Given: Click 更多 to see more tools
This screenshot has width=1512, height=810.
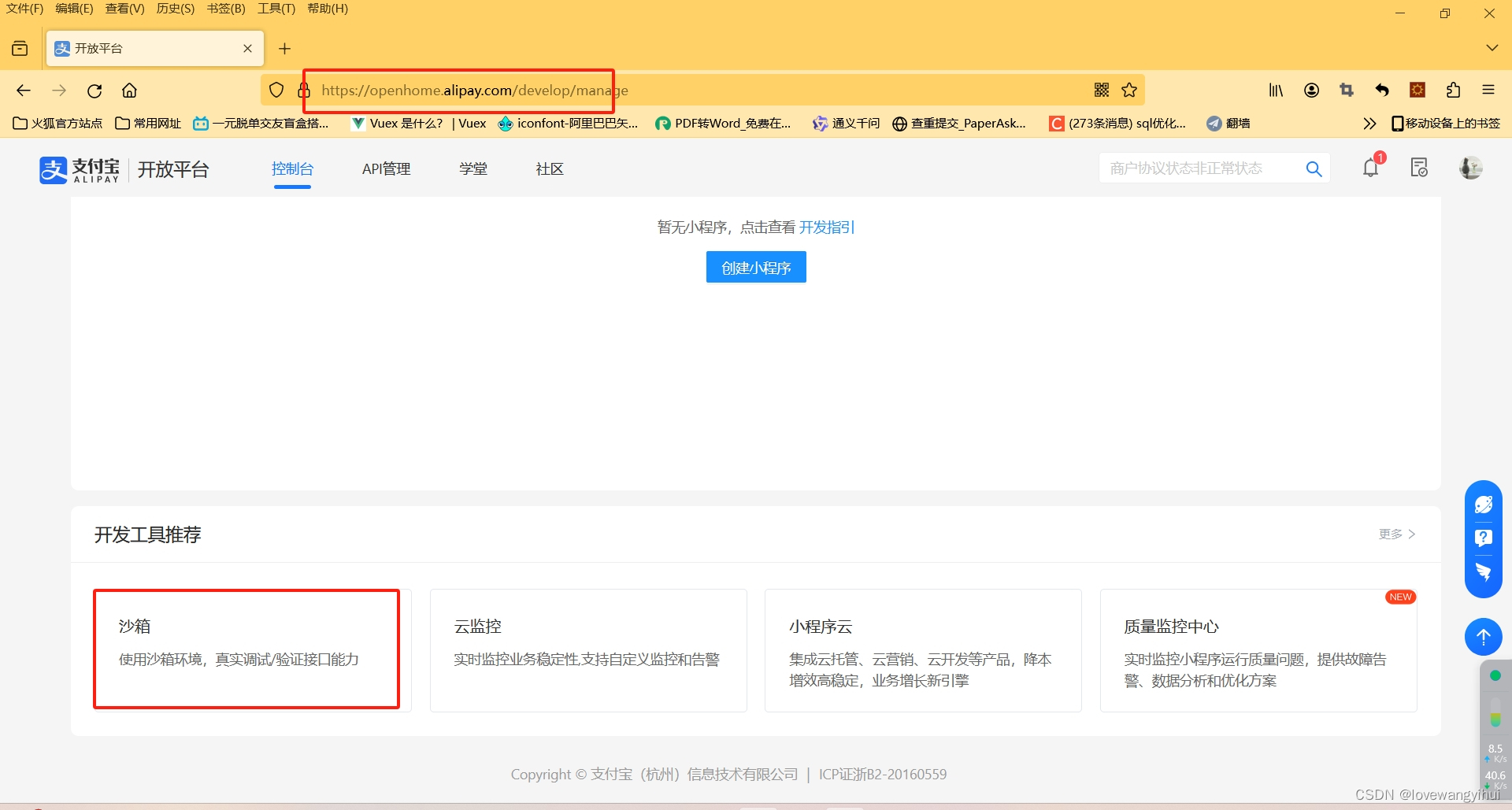Looking at the screenshot, I should [1397, 534].
